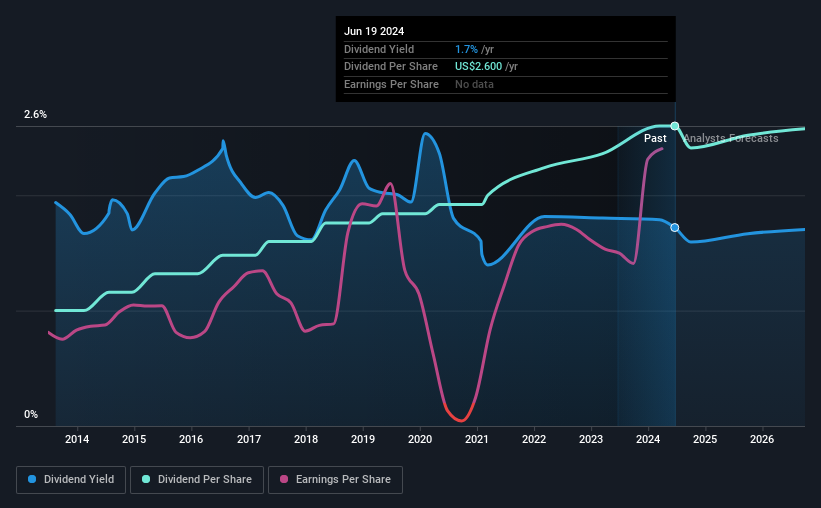The height and width of the screenshot is (508, 821).
Task: Click the 2.6% y-axis label
Action: pos(35,115)
